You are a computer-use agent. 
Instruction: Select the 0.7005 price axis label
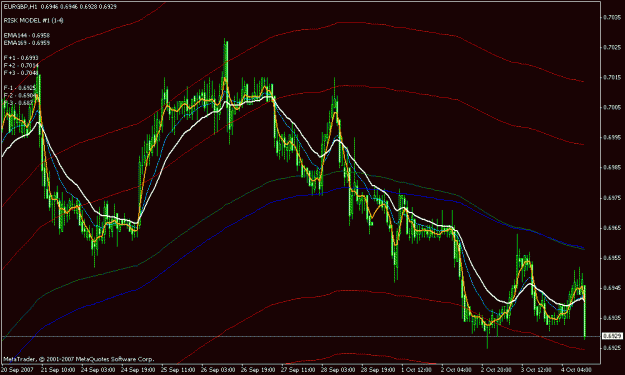tap(611, 108)
